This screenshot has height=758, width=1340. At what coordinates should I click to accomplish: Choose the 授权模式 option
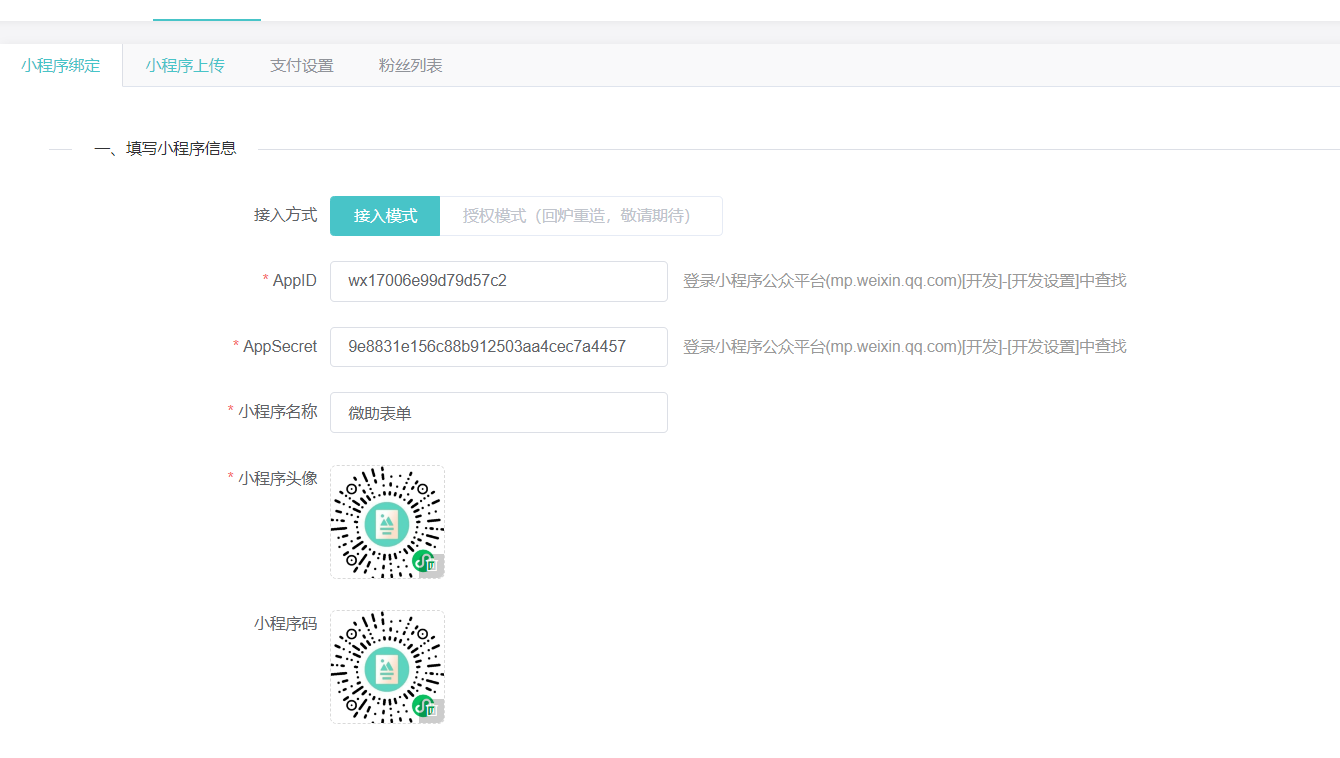click(x=580, y=216)
